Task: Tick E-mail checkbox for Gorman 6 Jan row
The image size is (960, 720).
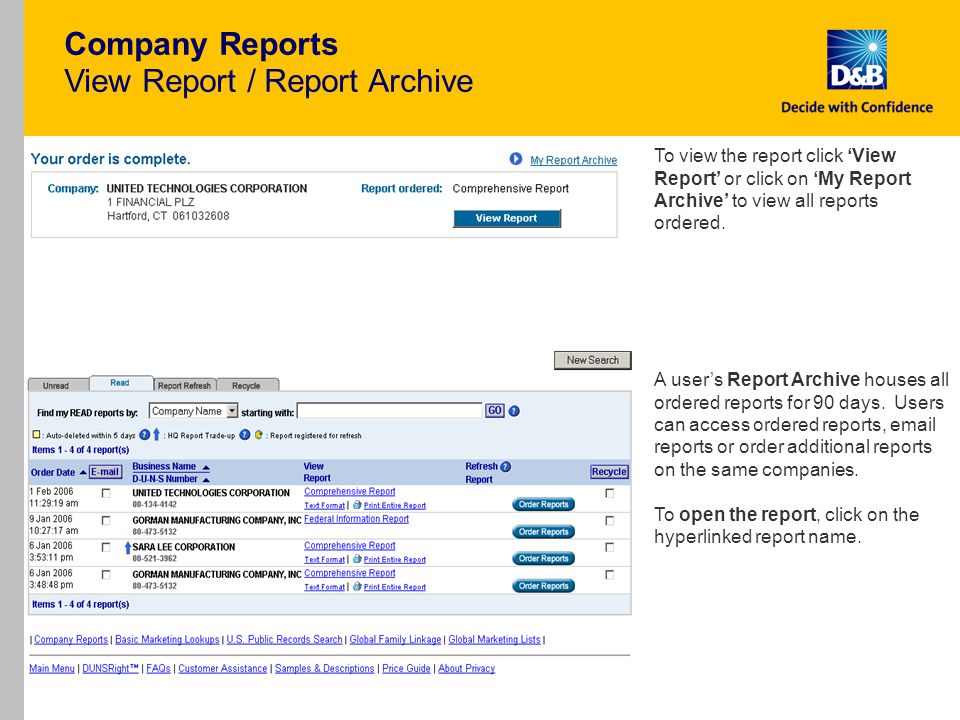Action: coord(106,575)
